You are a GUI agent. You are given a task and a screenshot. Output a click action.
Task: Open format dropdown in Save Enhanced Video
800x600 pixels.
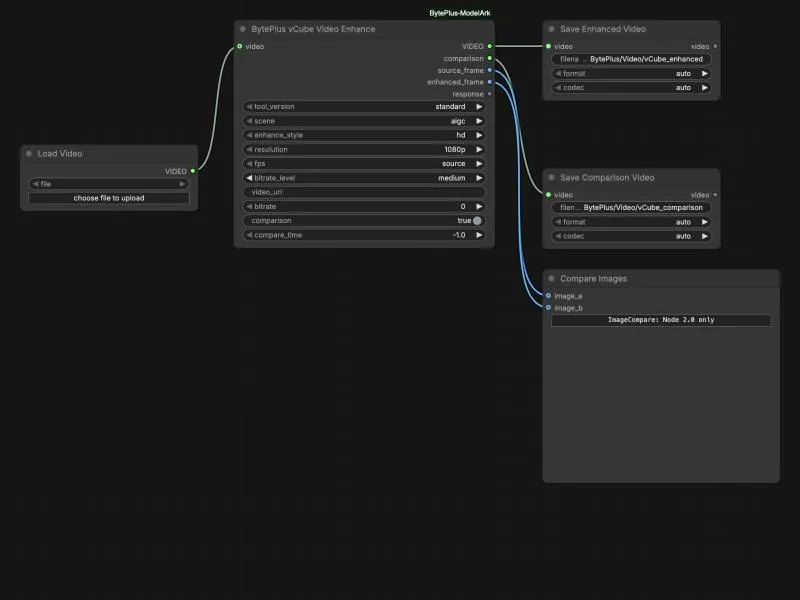[632, 73]
